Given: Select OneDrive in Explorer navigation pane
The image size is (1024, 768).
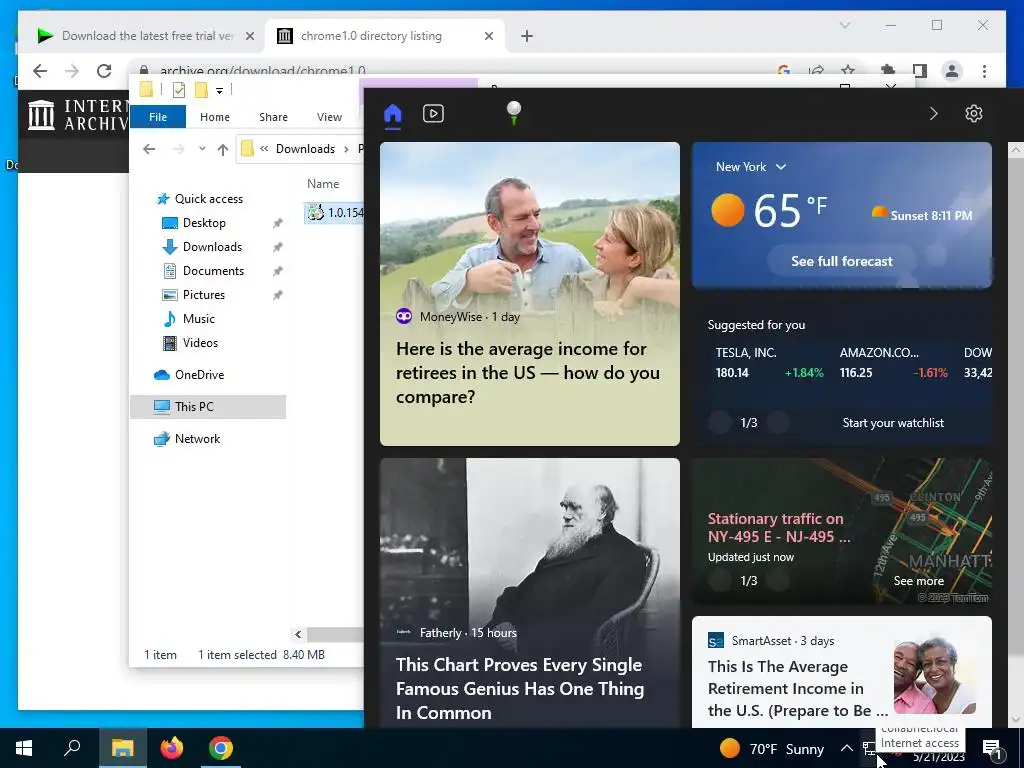Looking at the screenshot, I should [199, 375].
